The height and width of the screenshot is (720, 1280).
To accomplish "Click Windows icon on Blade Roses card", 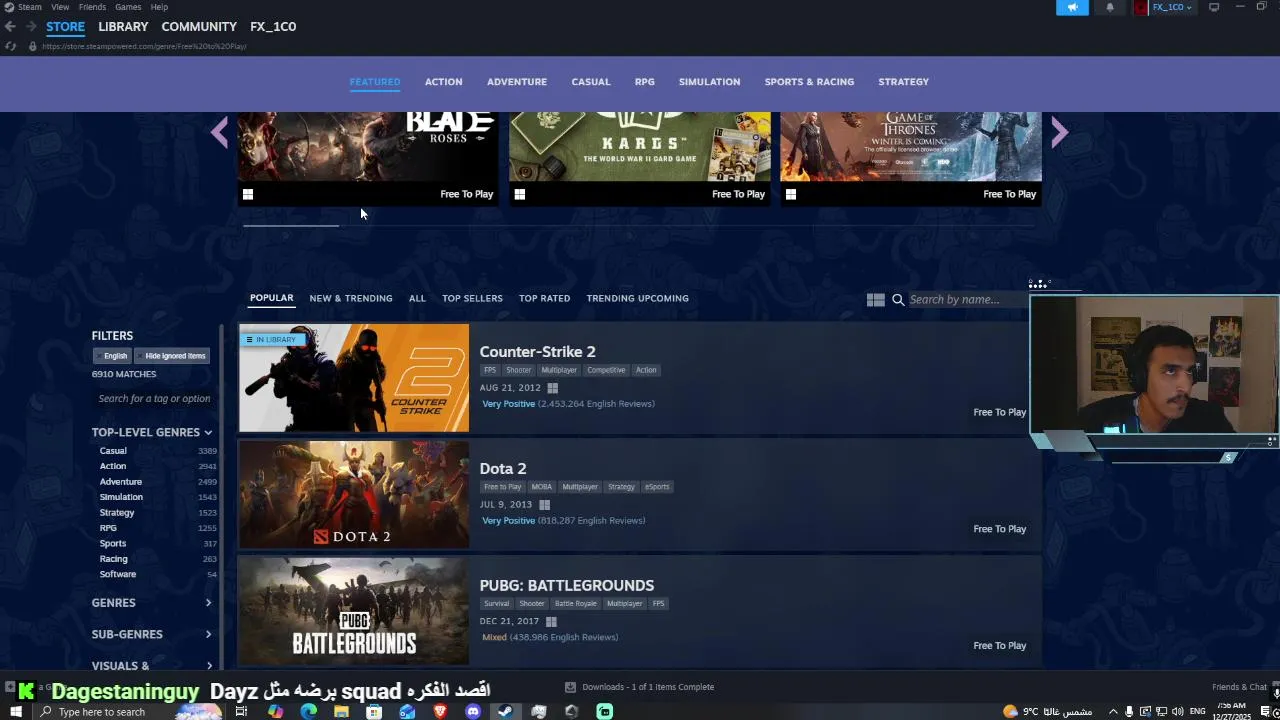I will (x=248, y=194).
